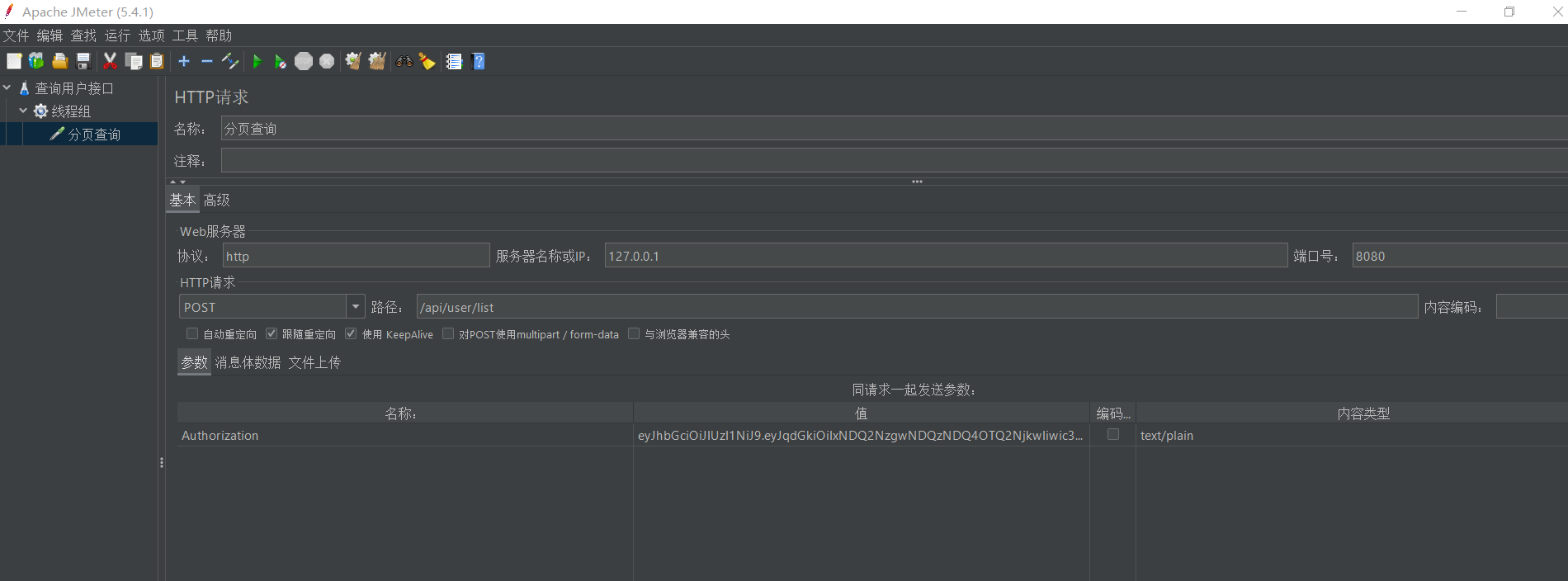Open the 运行 menu
The image size is (1568, 581).
click(117, 35)
